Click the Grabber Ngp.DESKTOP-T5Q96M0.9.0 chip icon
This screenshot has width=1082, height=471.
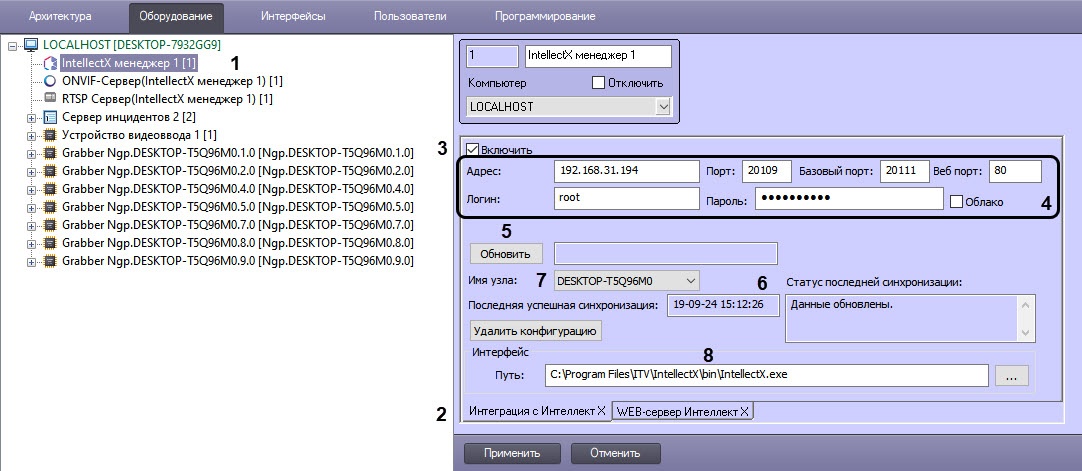[50, 261]
